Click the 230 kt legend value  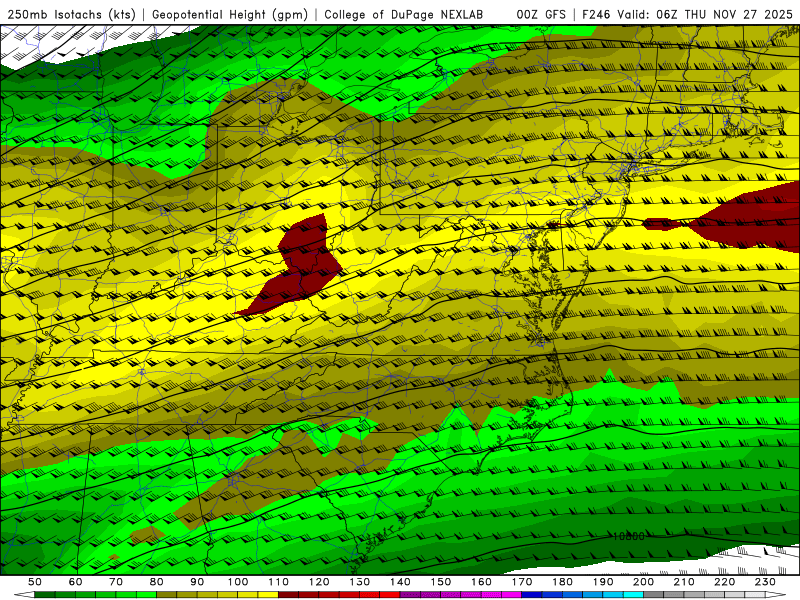[765, 582]
